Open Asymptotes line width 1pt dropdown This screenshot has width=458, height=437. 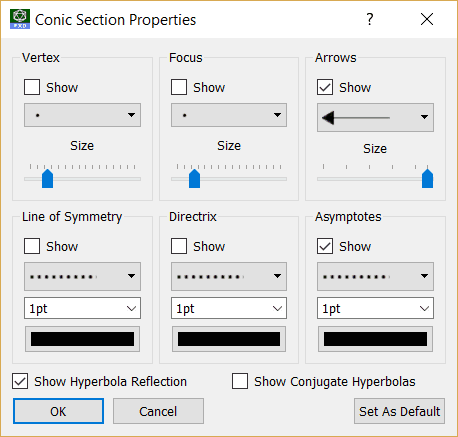[375, 308]
